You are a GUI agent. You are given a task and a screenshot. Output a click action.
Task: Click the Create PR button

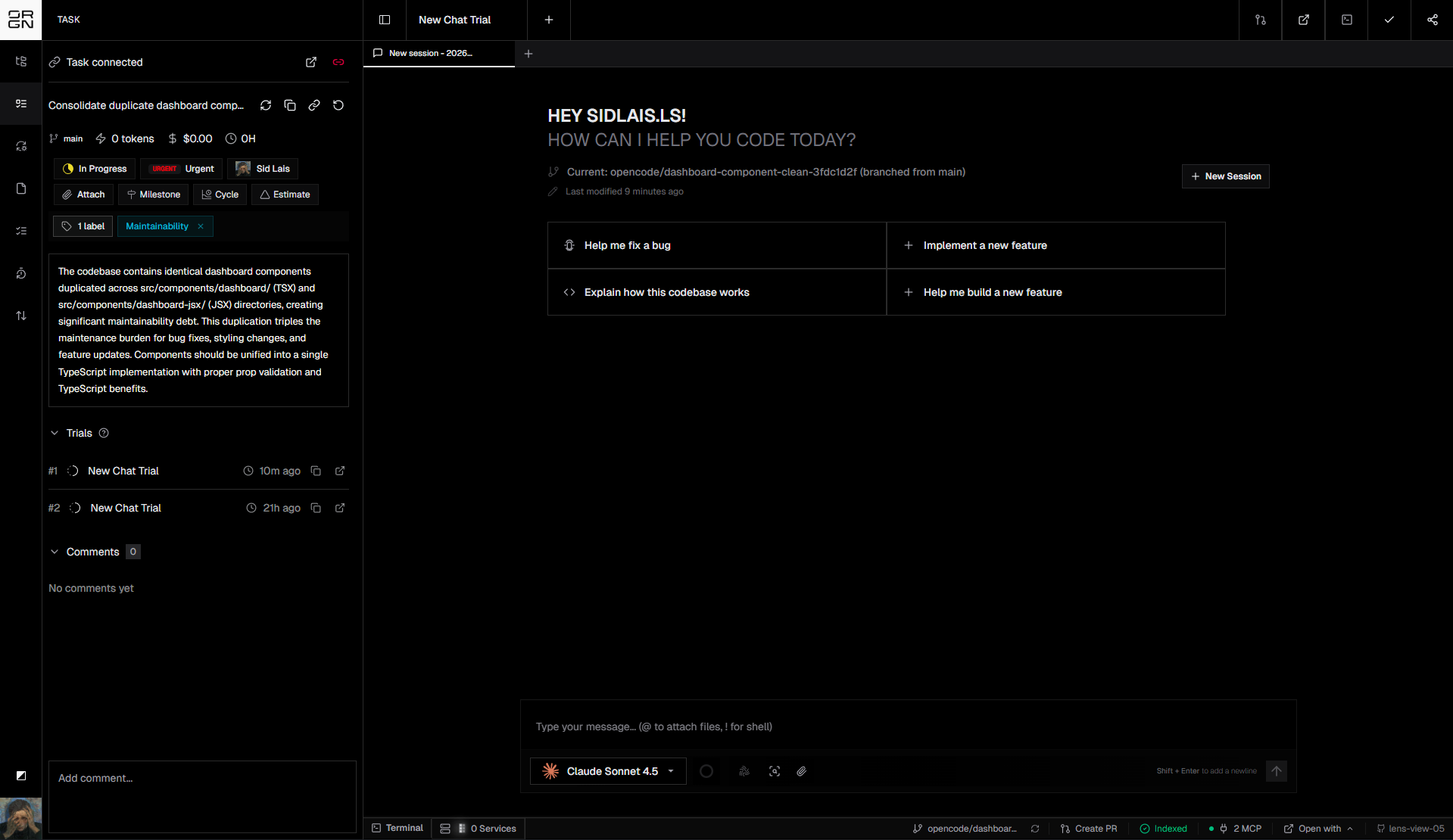point(1089,829)
